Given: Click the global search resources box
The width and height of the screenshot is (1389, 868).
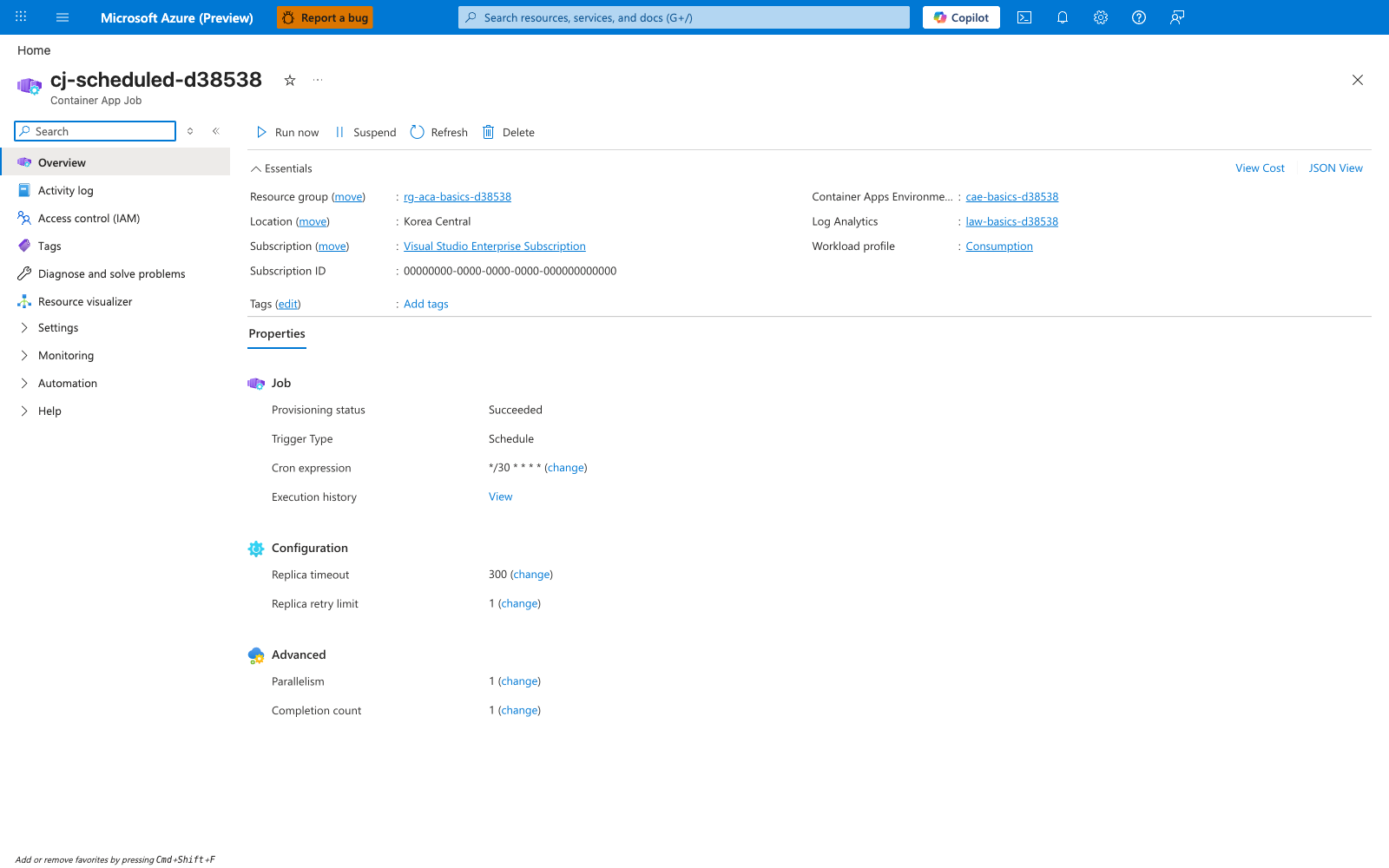Looking at the screenshot, I should point(684,17).
